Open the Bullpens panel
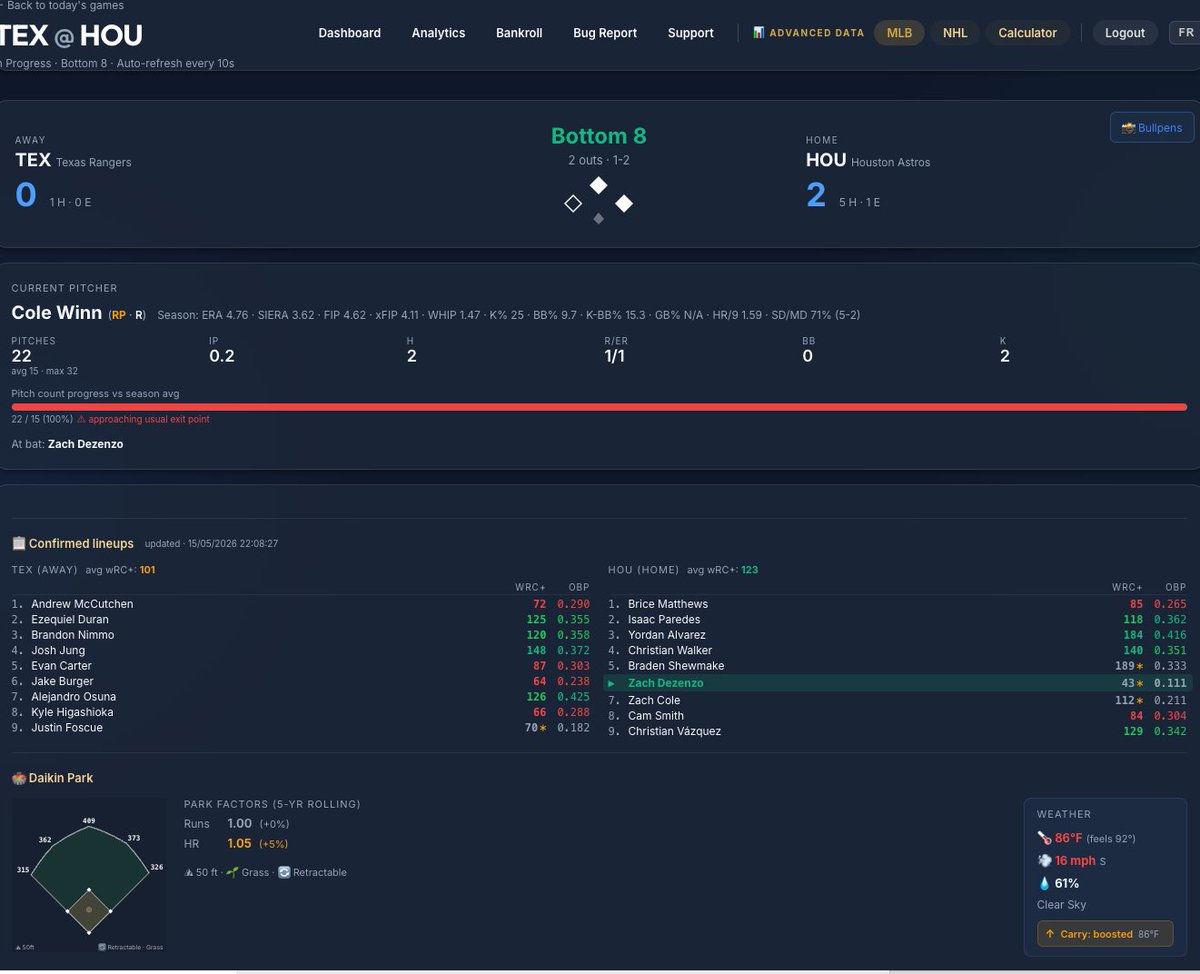Screen dimensions: 1200x974 pos(1152,128)
